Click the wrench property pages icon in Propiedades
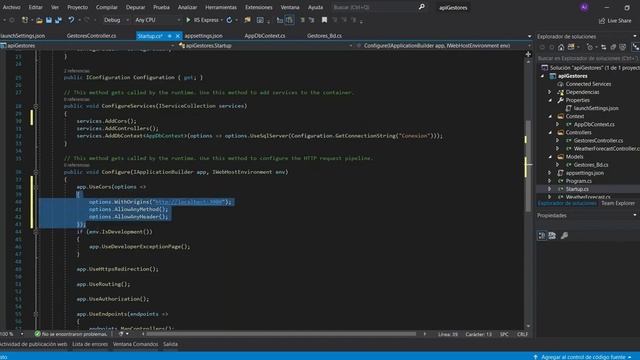Viewport: 640px width, 360px height. tap(564, 236)
